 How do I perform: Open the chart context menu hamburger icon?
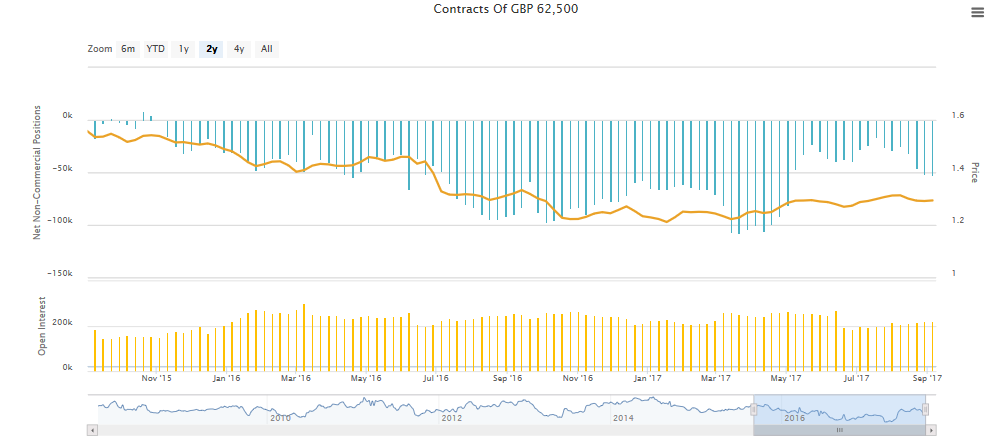click(x=977, y=12)
